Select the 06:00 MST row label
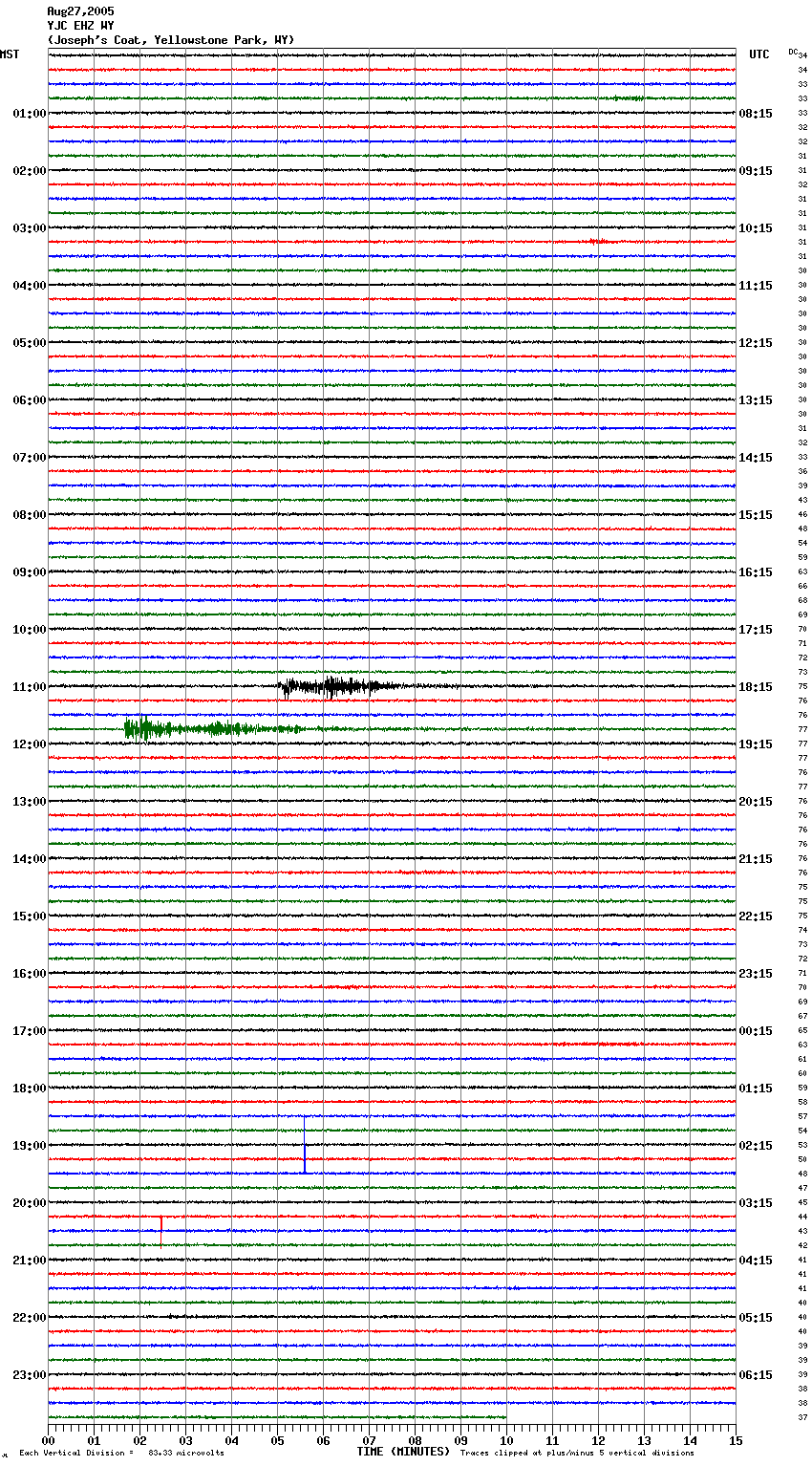812x1466 pixels. tap(30, 400)
